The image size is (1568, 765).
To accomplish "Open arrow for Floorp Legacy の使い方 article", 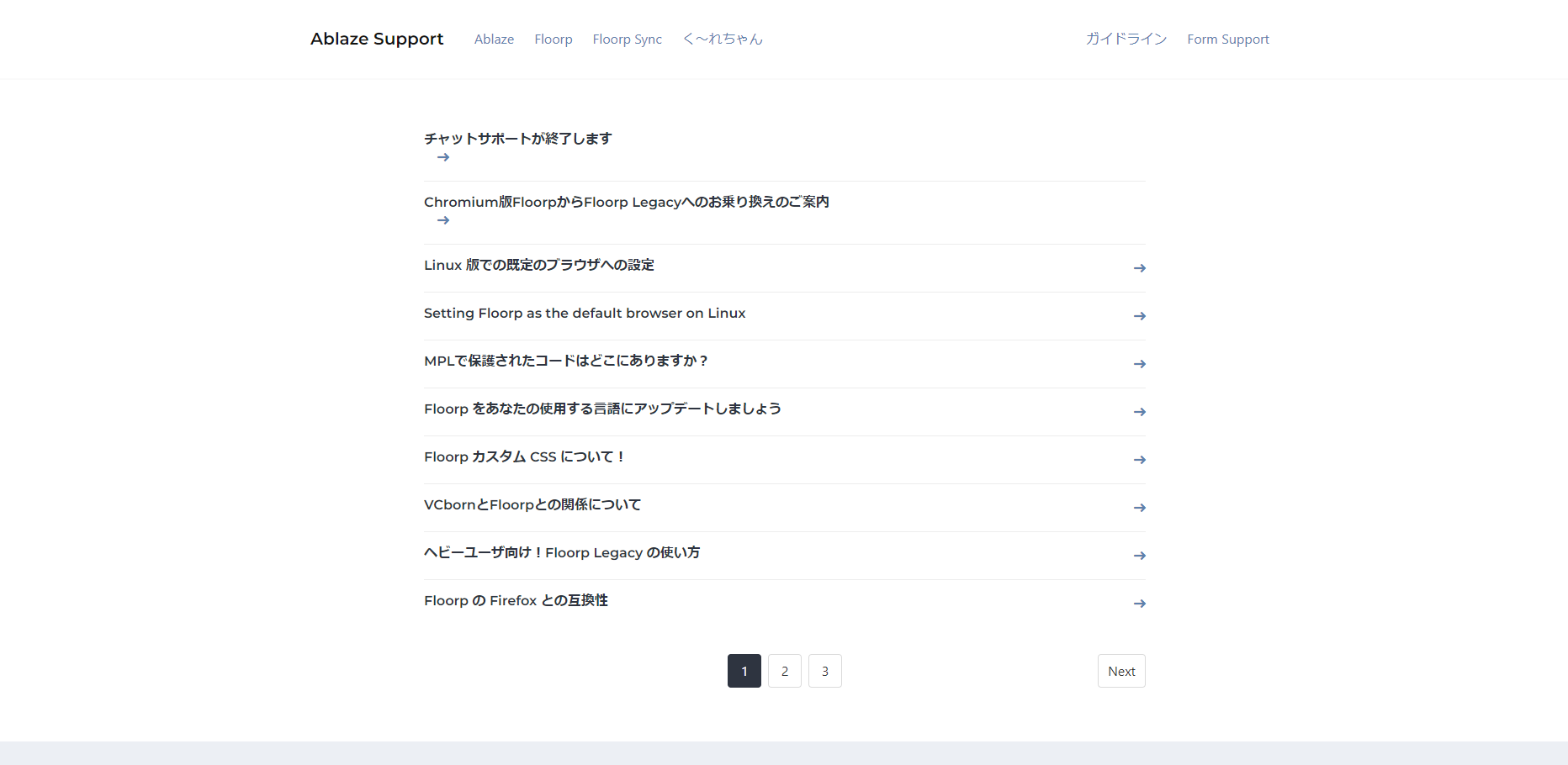I will coord(1140,556).
